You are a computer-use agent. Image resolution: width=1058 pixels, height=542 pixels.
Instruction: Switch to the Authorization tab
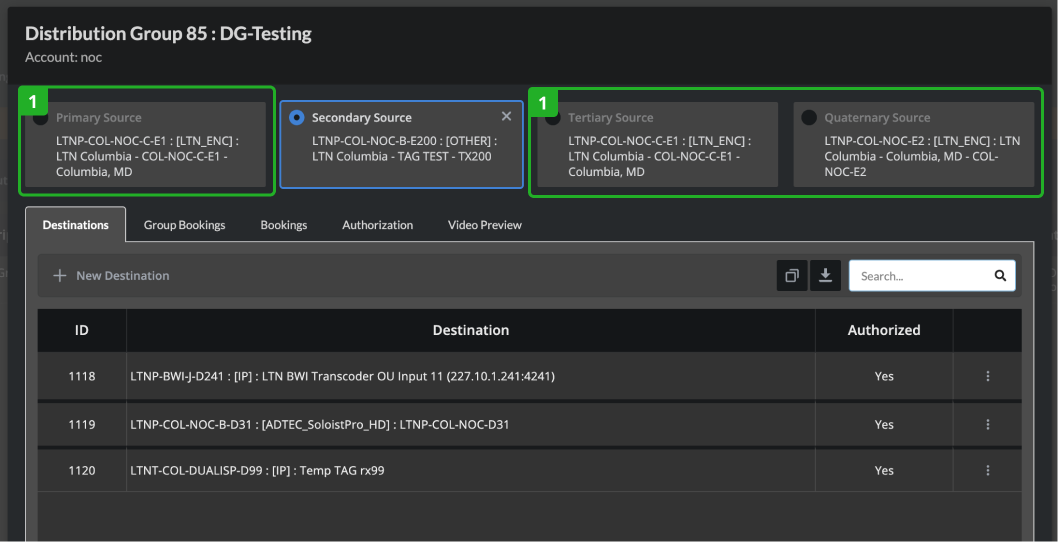(x=377, y=225)
